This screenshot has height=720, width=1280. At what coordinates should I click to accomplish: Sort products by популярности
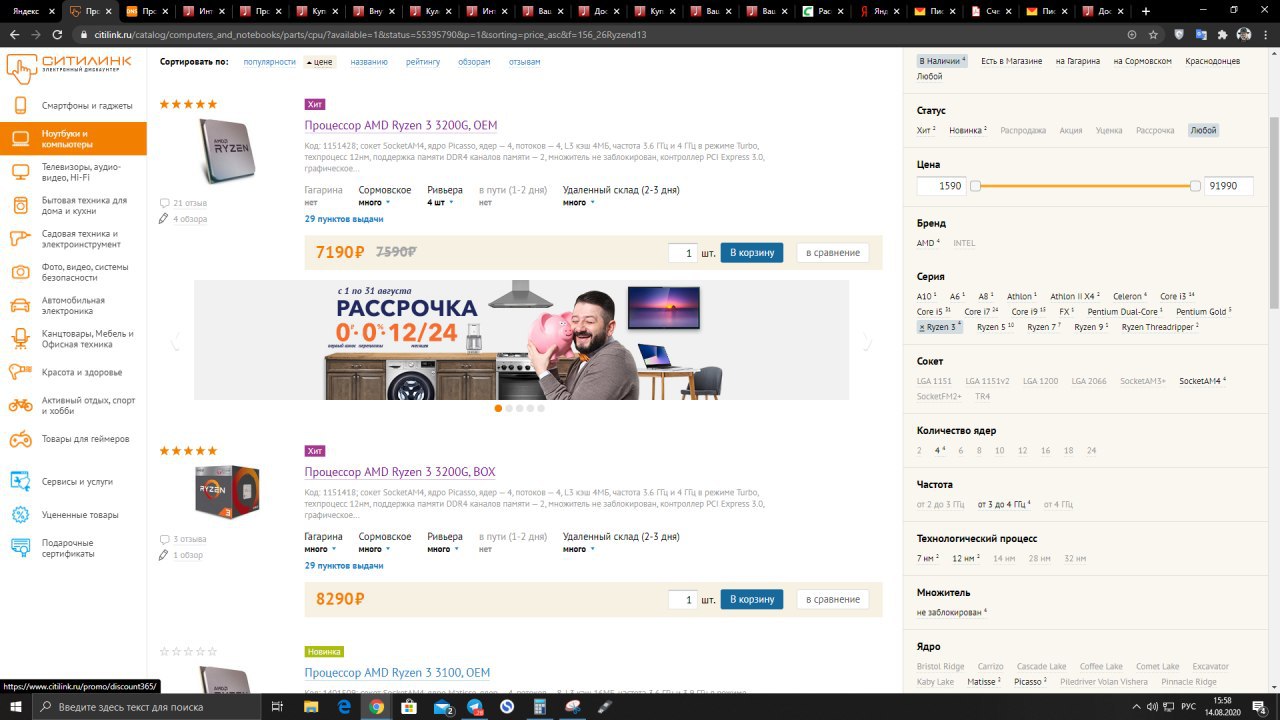click(x=269, y=62)
